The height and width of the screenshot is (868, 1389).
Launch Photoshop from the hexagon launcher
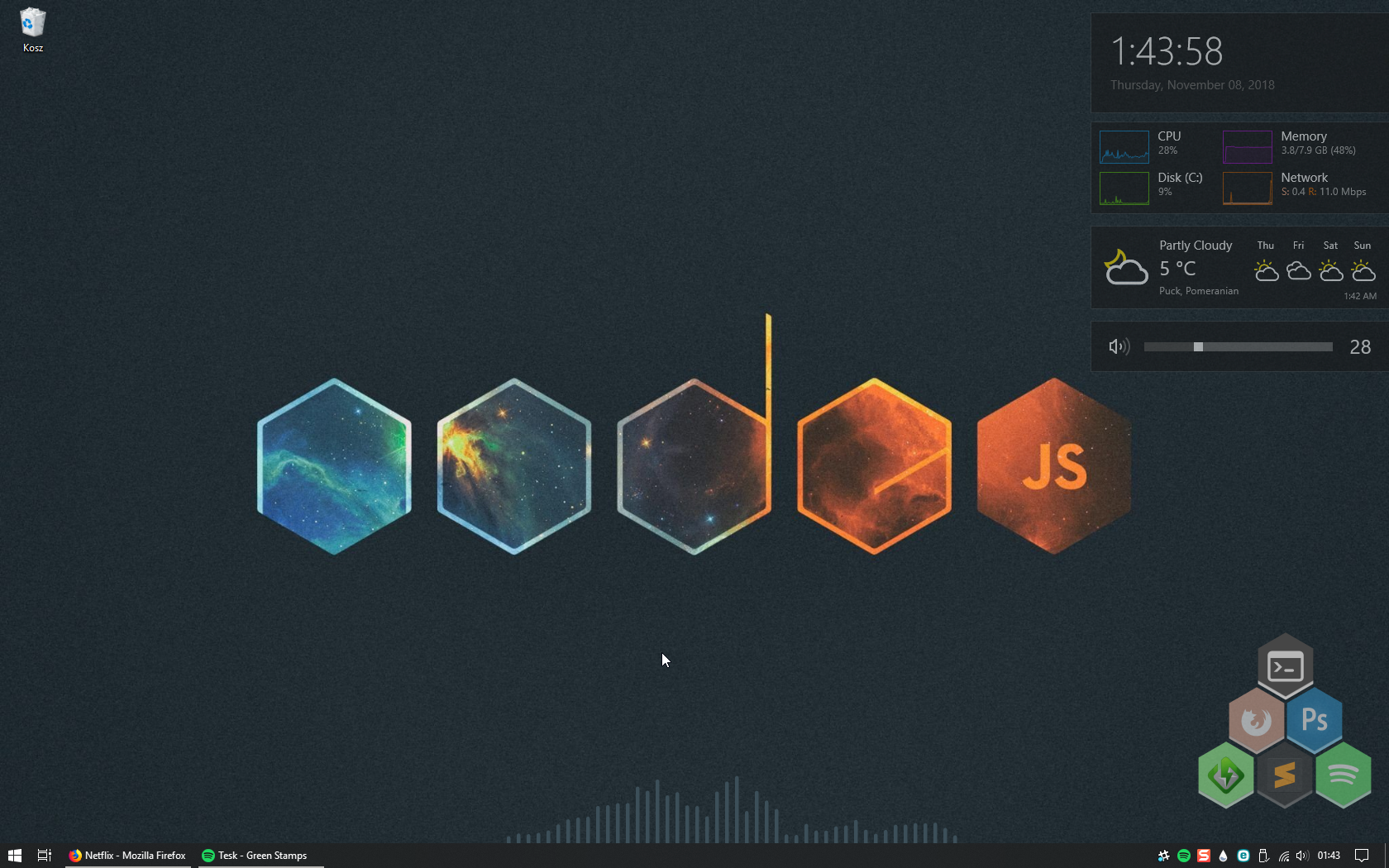(1314, 720)
